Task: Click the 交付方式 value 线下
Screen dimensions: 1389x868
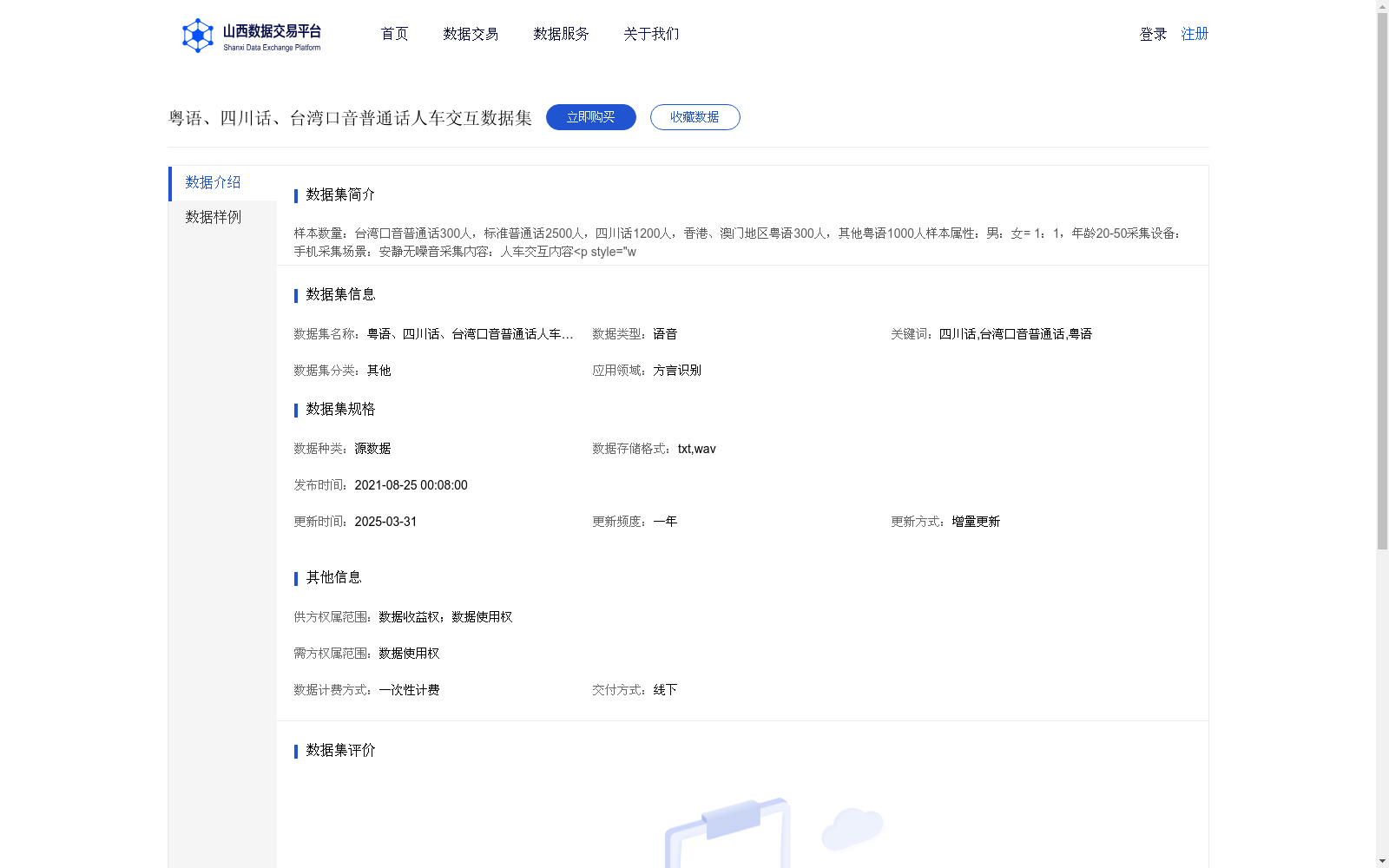Action: [665, 690]
